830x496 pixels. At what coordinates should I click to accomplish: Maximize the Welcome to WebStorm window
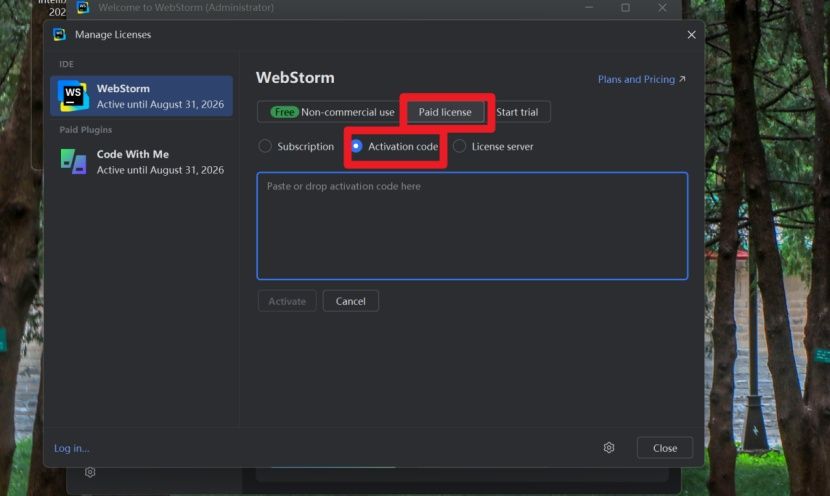click(625, 7)
